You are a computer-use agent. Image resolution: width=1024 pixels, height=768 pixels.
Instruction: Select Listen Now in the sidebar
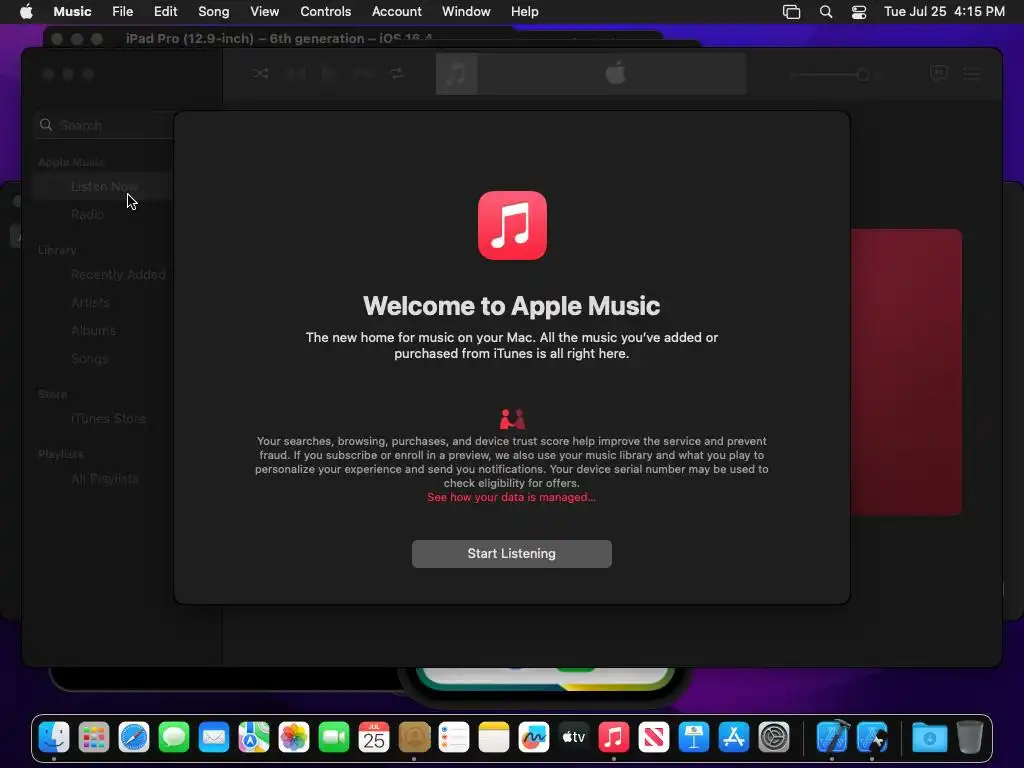tap(104, 187)
